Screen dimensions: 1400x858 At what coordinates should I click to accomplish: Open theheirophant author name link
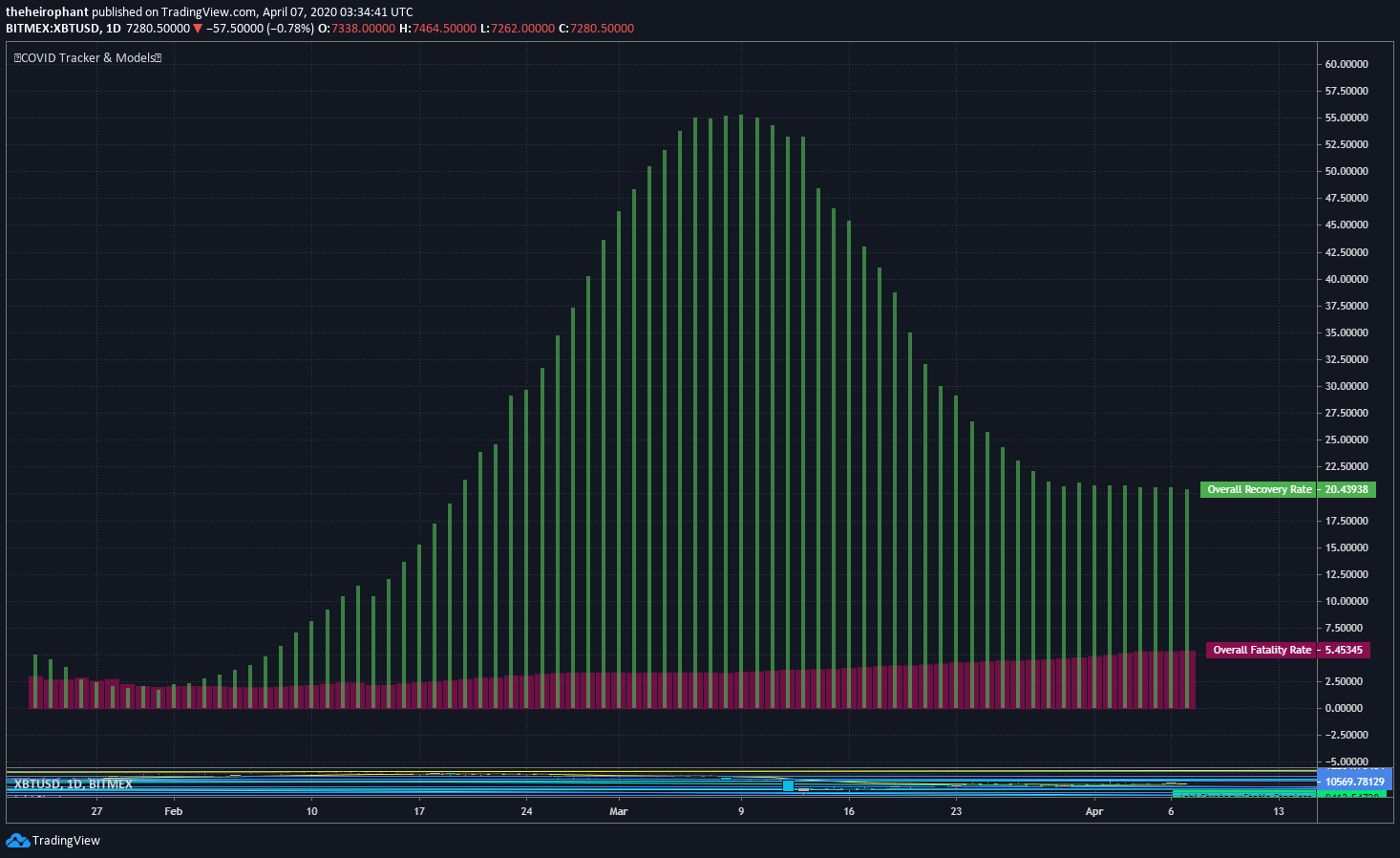[x=47, y=12]
